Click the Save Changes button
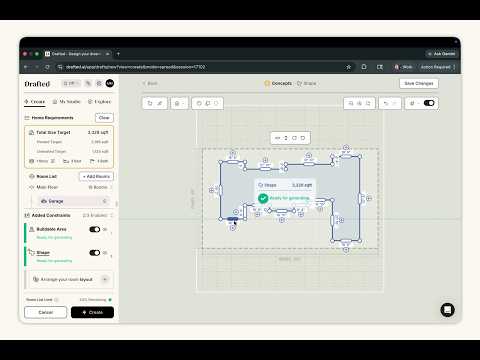 [419, 83]
